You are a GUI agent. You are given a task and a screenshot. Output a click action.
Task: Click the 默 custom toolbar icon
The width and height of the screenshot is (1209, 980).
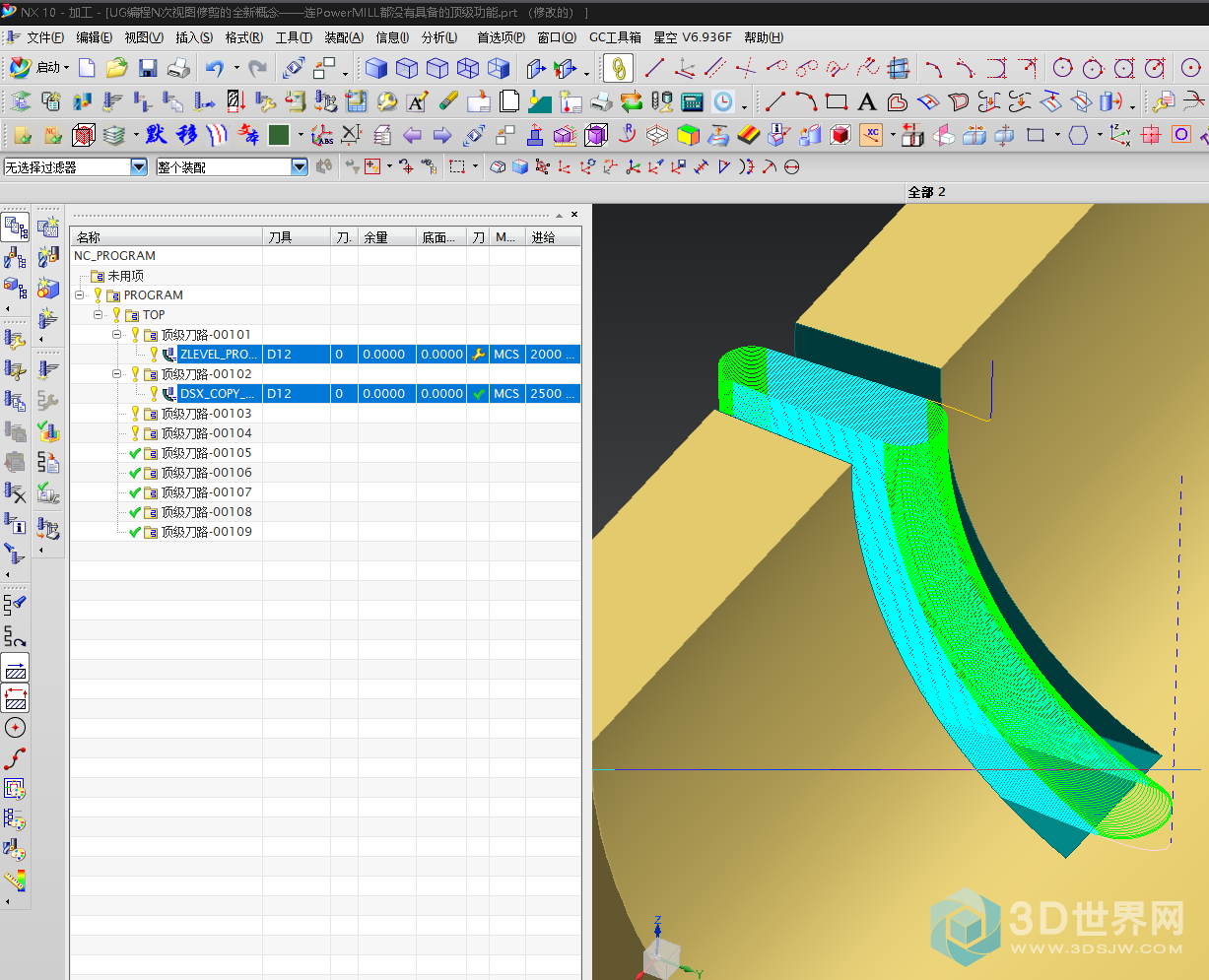[x=157, y=135]
